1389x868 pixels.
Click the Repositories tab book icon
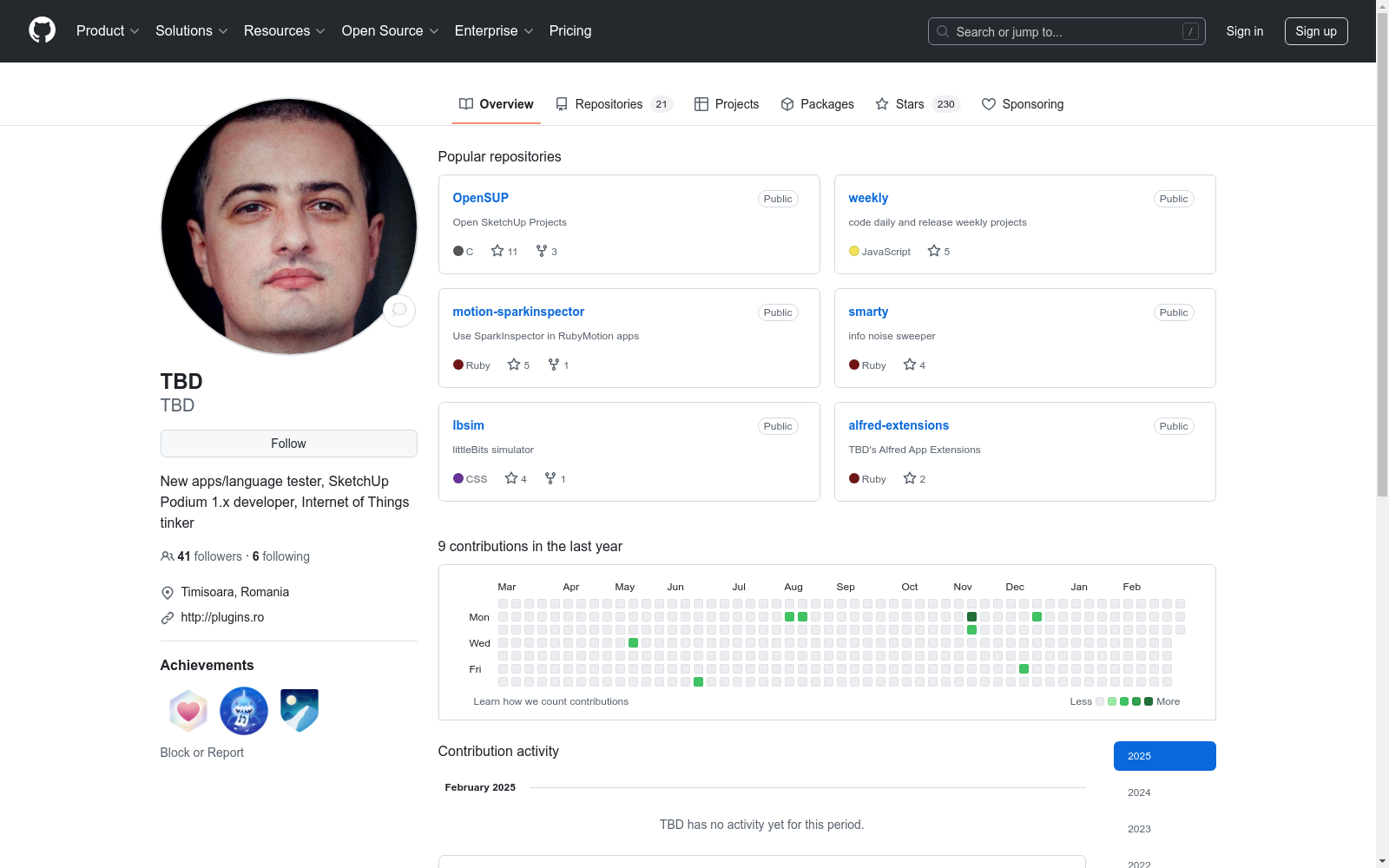tap(562, 104)
